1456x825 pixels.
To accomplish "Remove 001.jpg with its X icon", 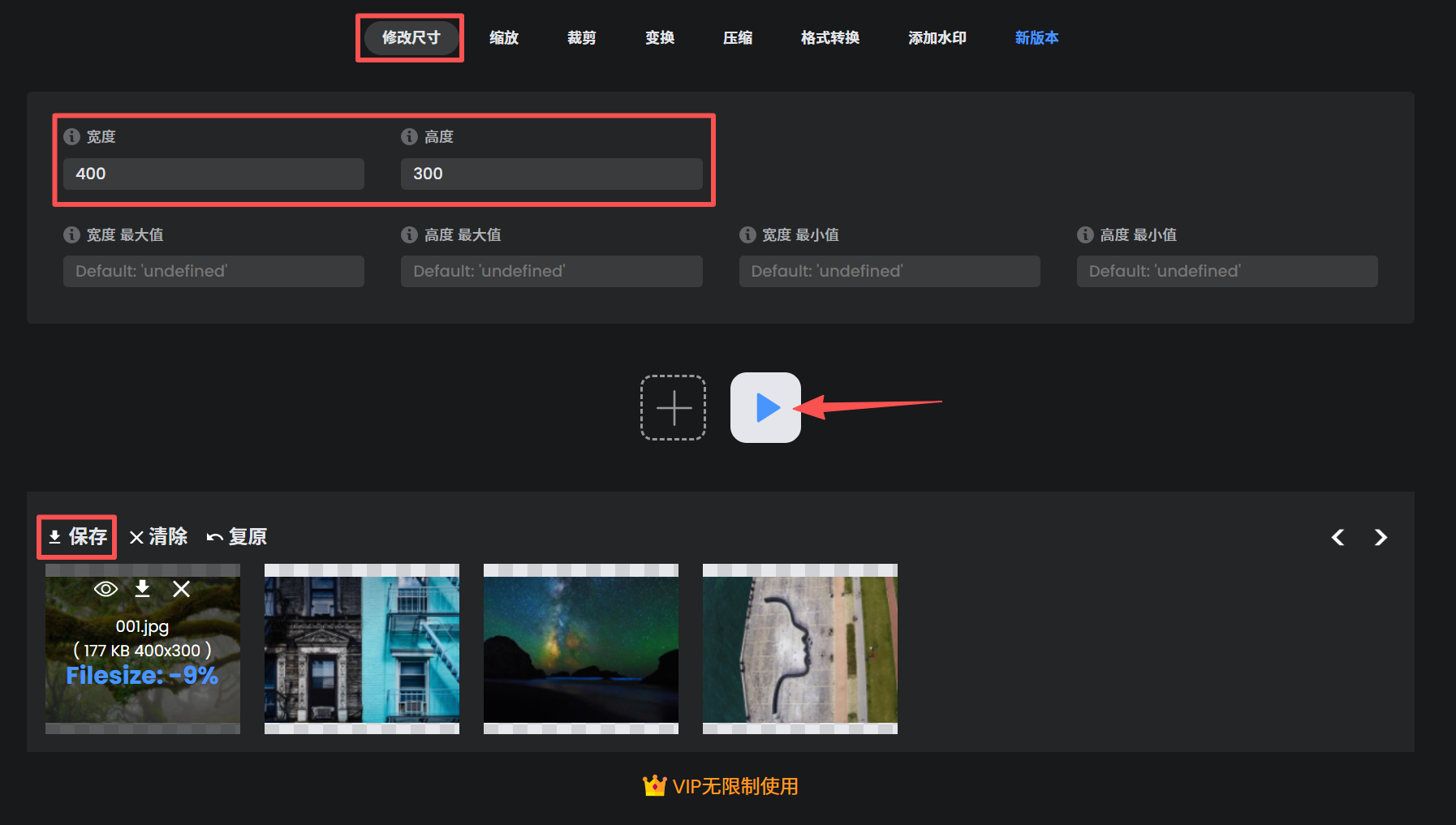I will [181, 589].
